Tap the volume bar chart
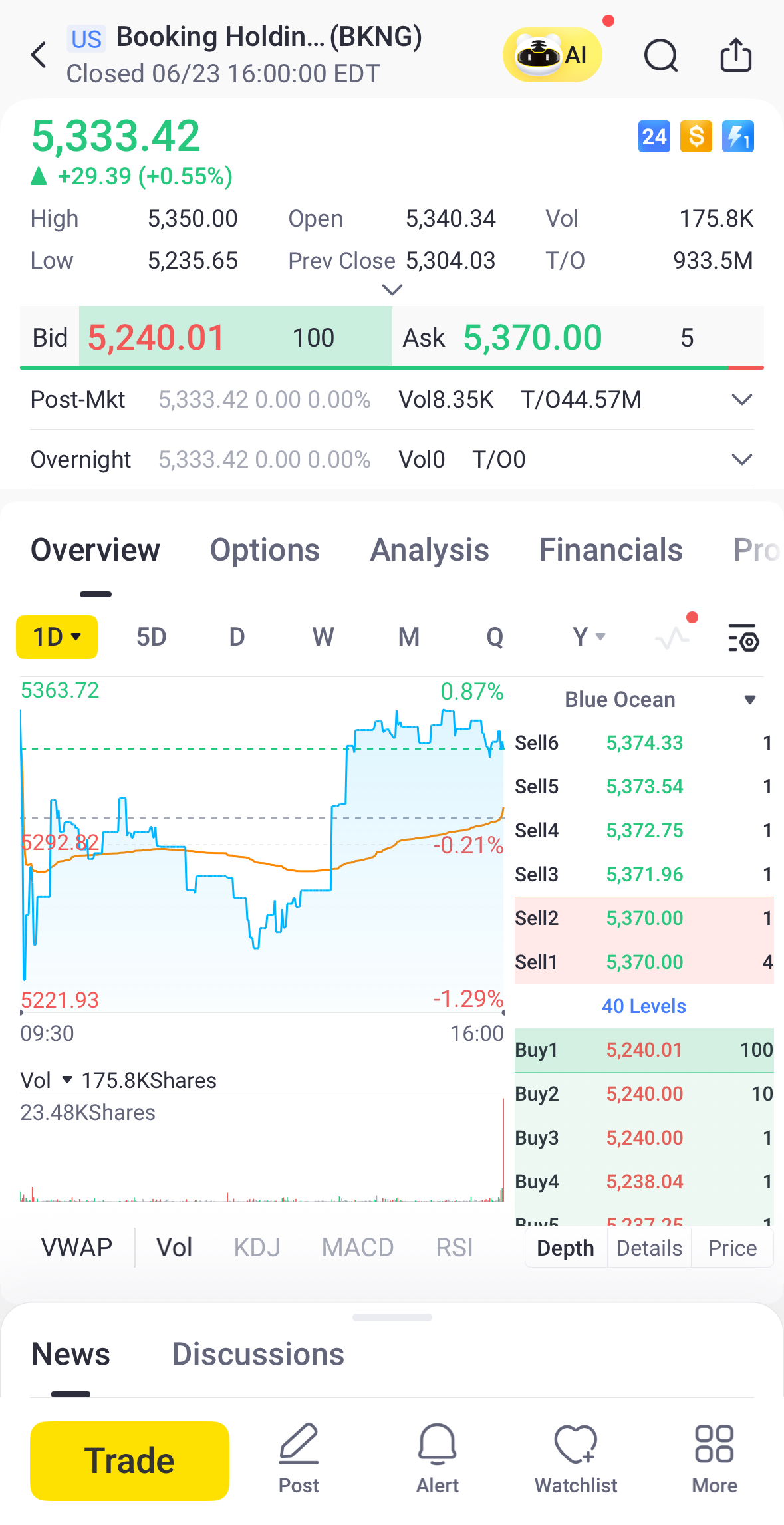Viewport: 784px width, 1525px height. 262,1148
